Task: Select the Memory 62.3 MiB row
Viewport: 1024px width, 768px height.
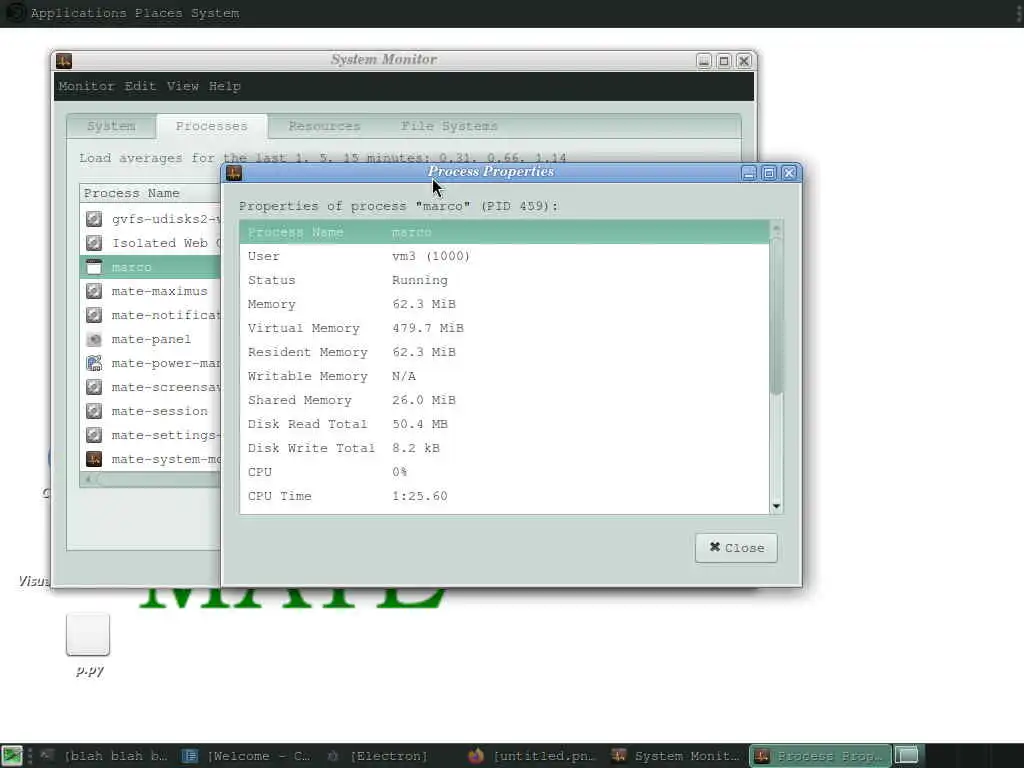Action: tap(504, 304)
